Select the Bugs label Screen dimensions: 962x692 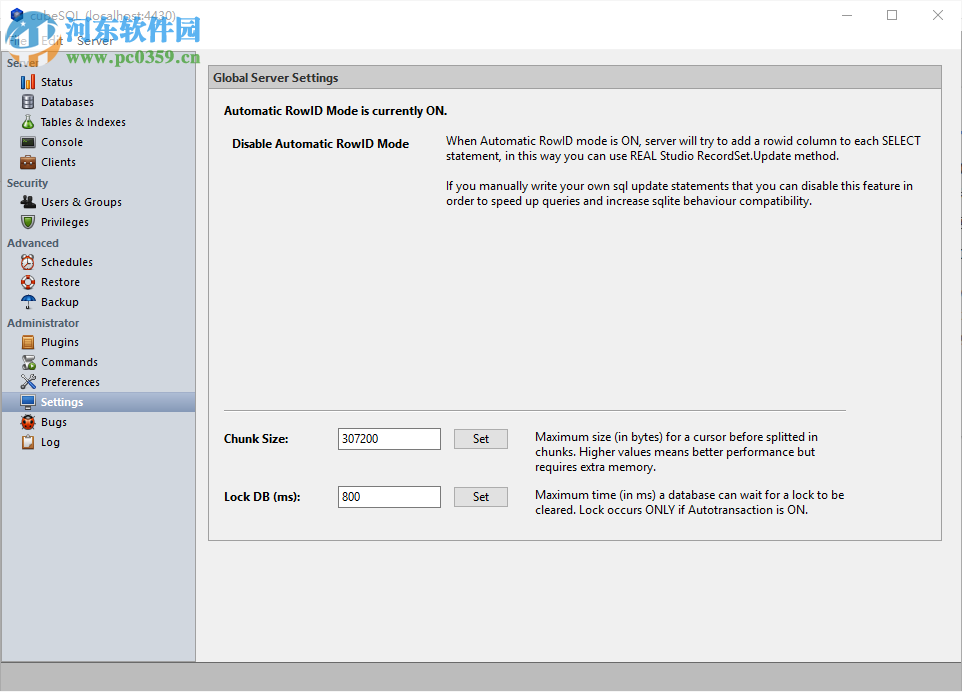tap(54, 422)
